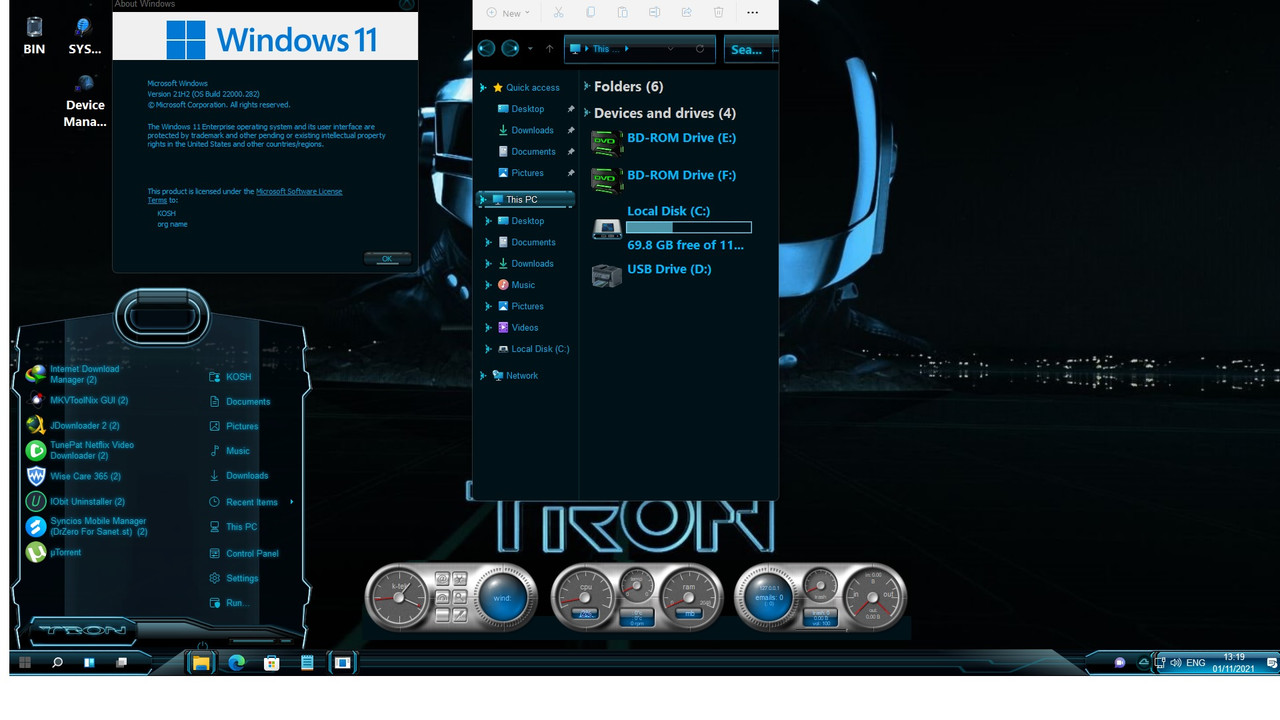Select Music under This PC tree

[516, 285]
